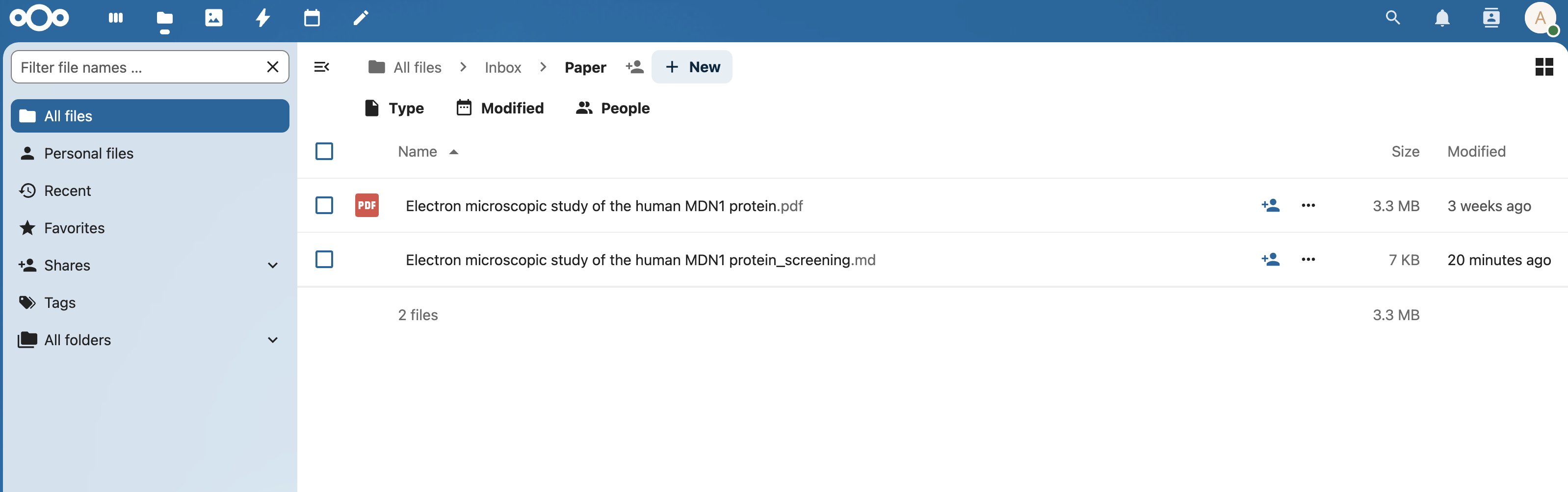Open unified search
Viewport: 1568px width, 492px height.
coord(1392,18)
